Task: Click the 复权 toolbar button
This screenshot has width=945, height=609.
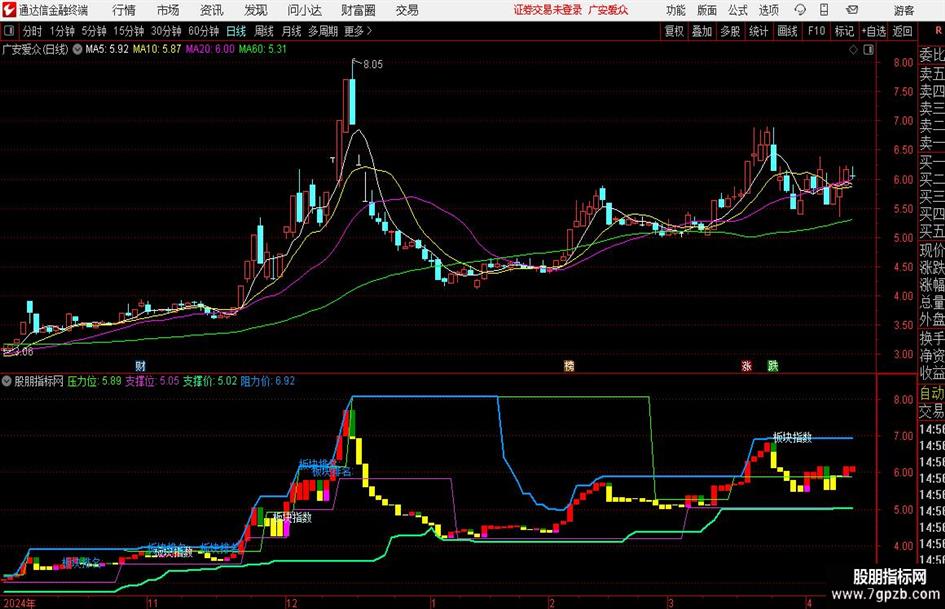Action: point(674,31)
